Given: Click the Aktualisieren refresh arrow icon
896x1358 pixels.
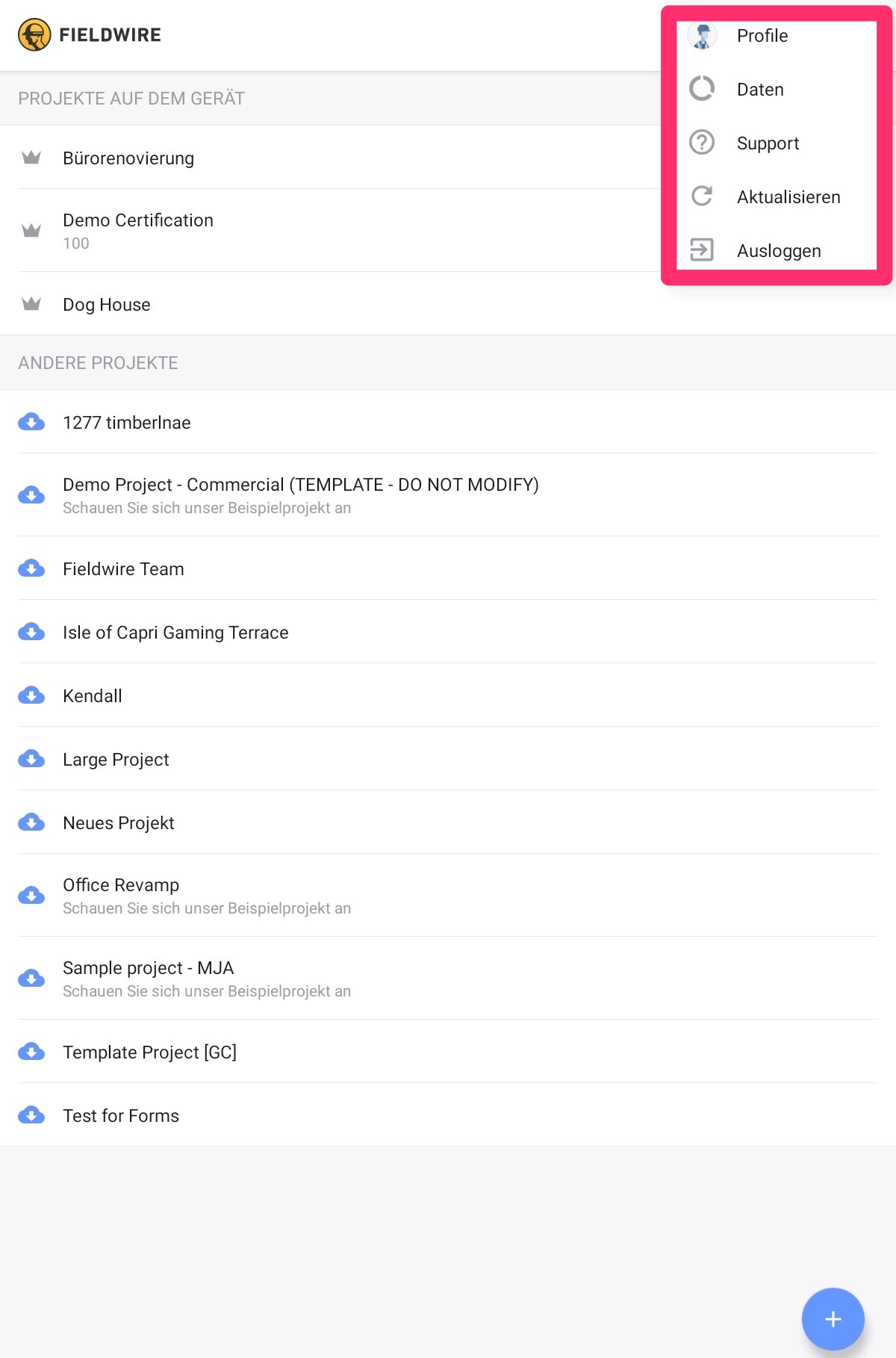Looking at the screenshot, I should click(702, 196).
